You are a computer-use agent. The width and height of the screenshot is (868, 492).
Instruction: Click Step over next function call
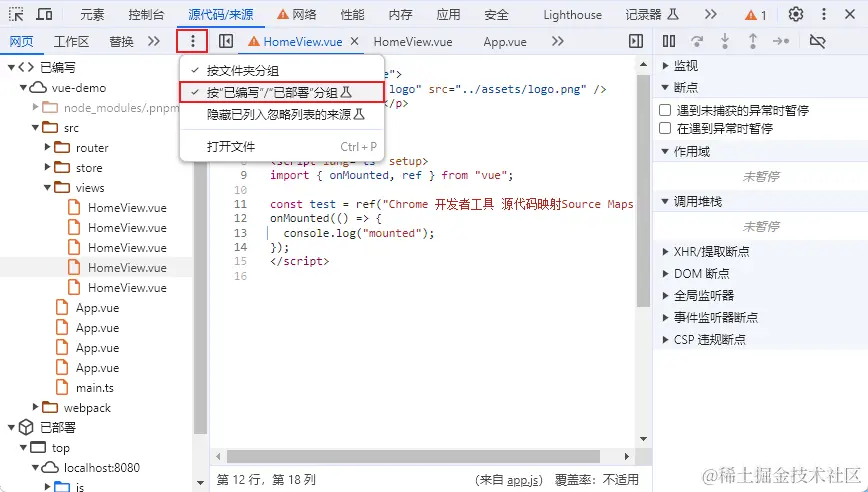point(697,42)
